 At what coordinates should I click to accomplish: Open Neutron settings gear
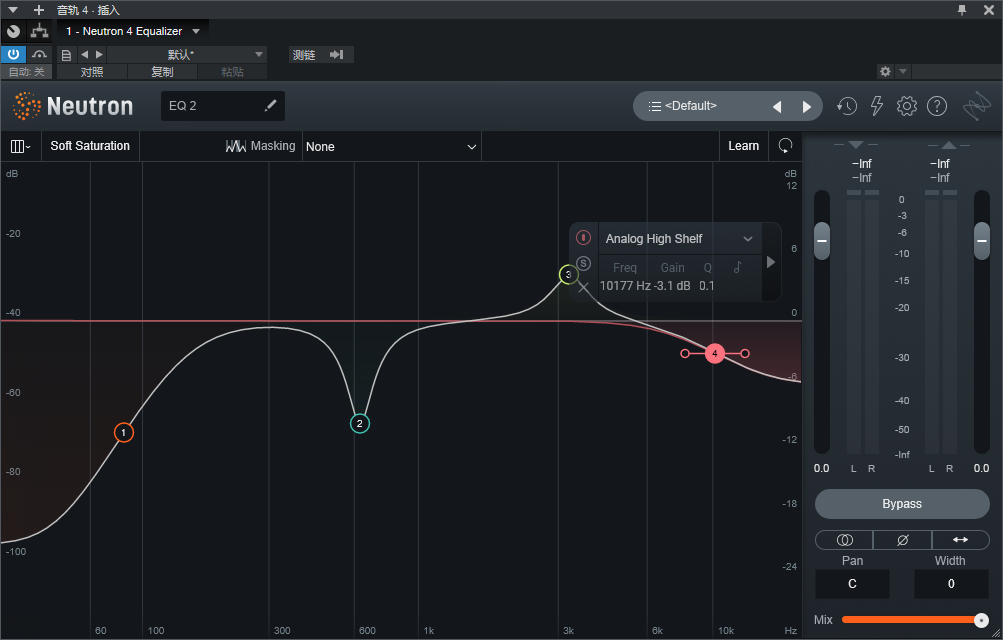[x=906, y=106]
